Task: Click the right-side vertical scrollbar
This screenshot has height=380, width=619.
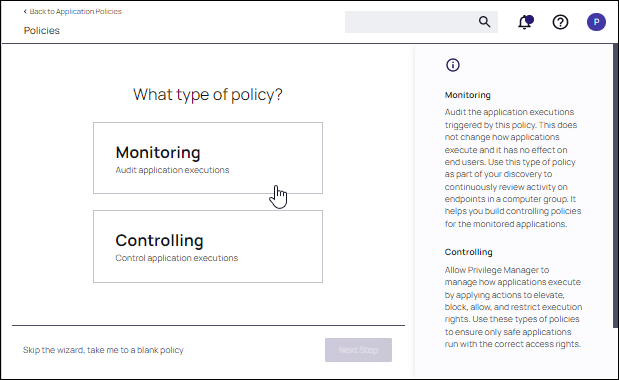Action: point(615,185)
